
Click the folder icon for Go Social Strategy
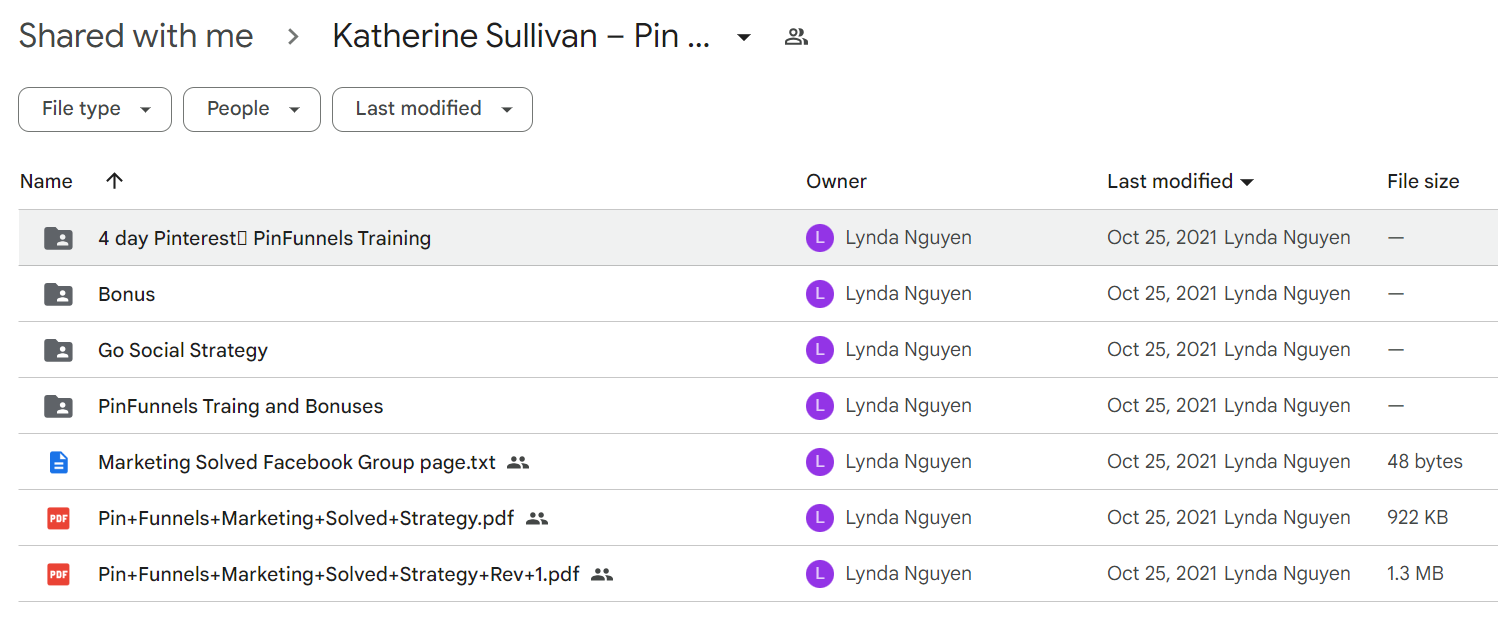pos(59,350)
